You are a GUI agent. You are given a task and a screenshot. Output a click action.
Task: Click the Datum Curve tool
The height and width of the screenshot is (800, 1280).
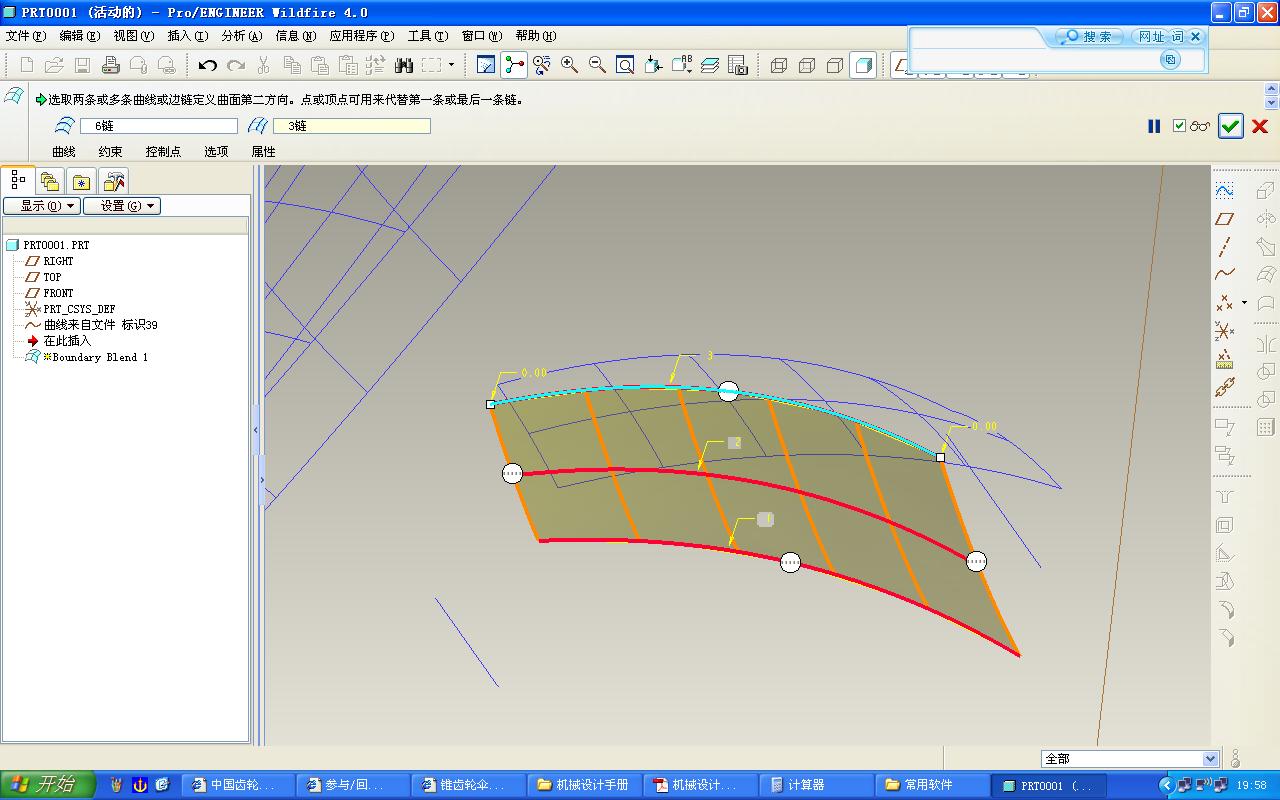1224,274
